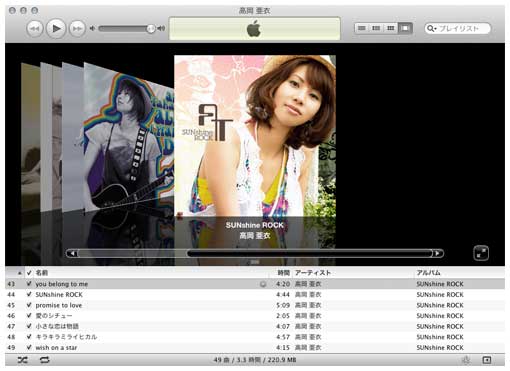Click the artist name in row 44
The image size is (510, 371).
308,295
